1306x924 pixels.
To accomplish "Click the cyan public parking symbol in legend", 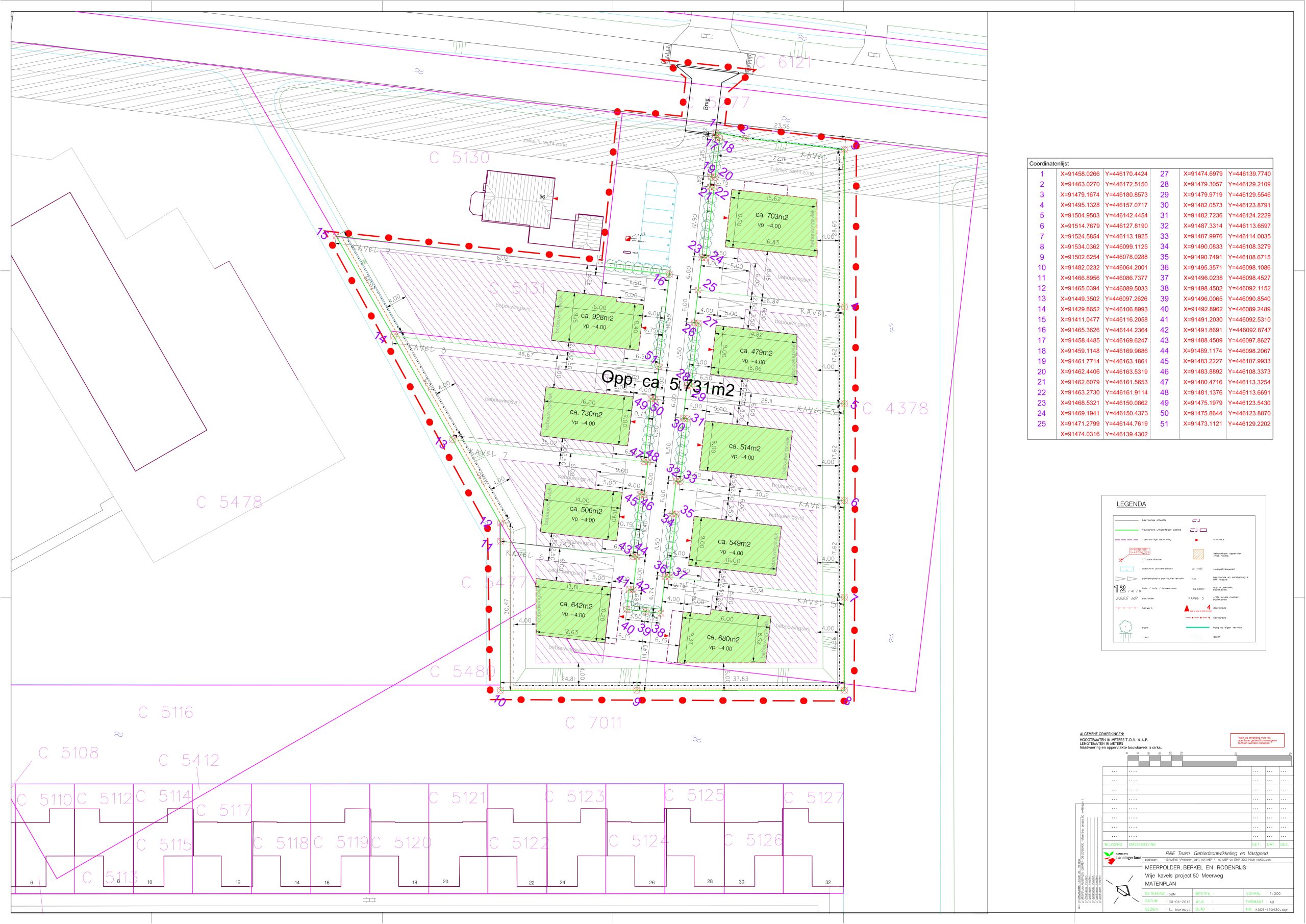I will point(1127,569).
